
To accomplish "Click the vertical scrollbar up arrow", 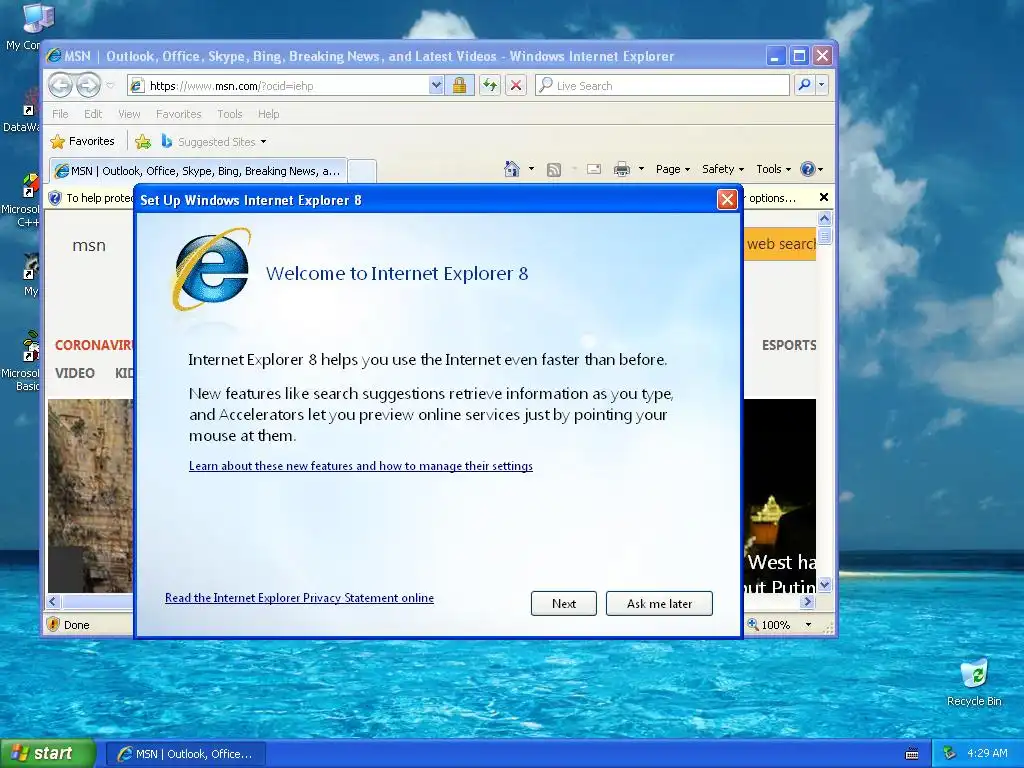I will 824,218.
